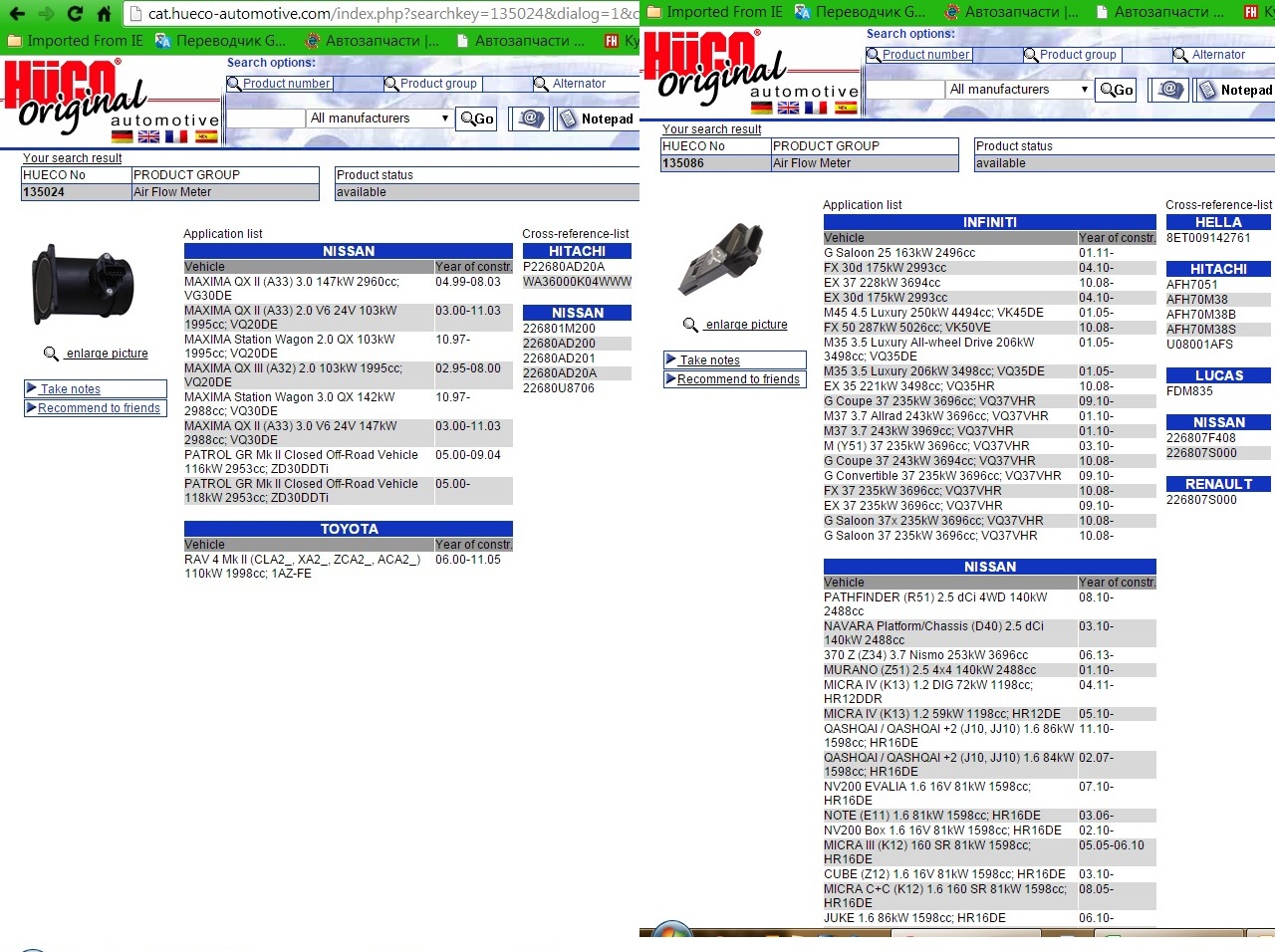Select Hella cross-reference 8ET009142761
Viewport: 1275px width, 952px height.
coord(1208,238)
